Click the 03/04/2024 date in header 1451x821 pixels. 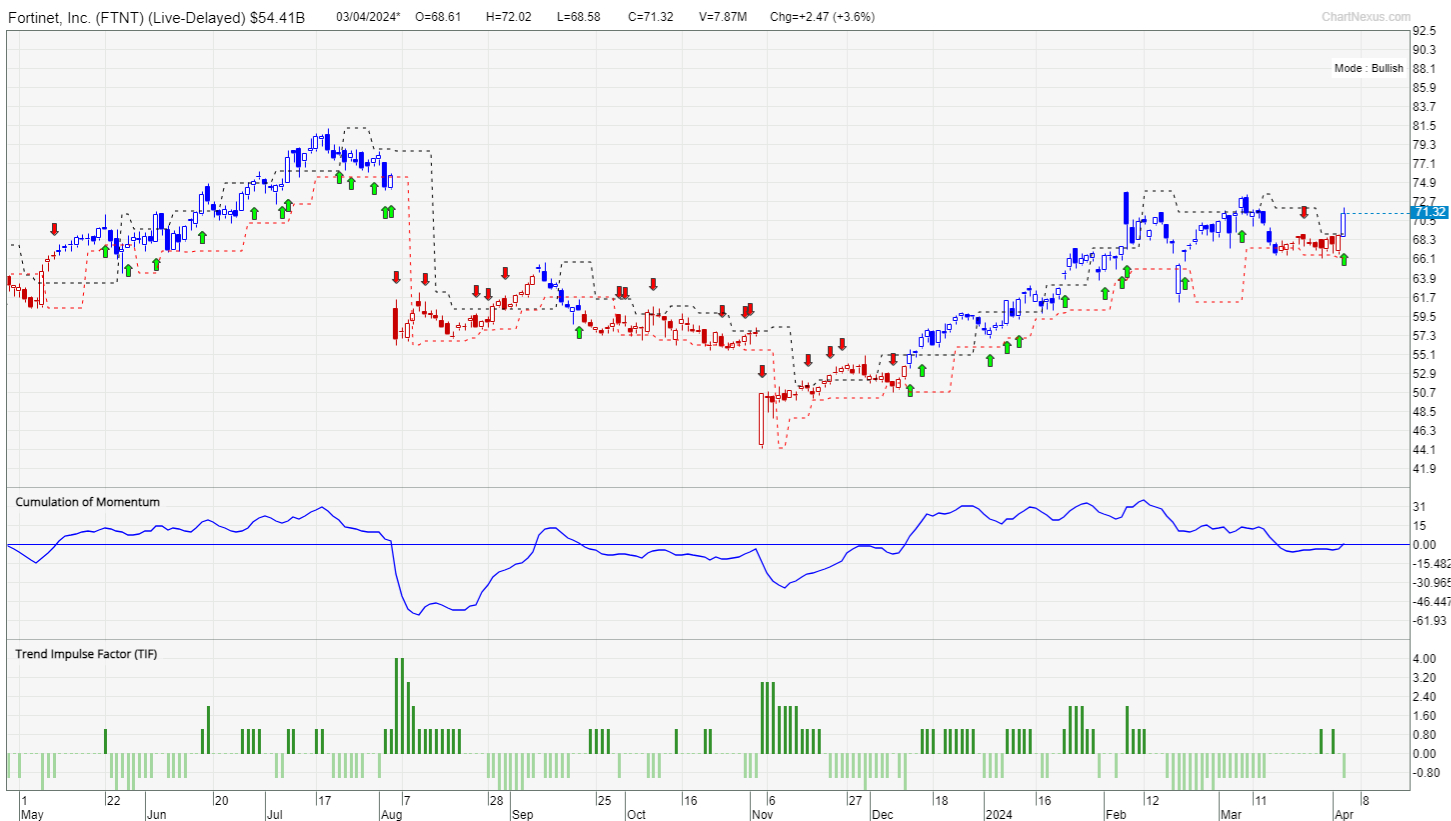click(367, 17)
